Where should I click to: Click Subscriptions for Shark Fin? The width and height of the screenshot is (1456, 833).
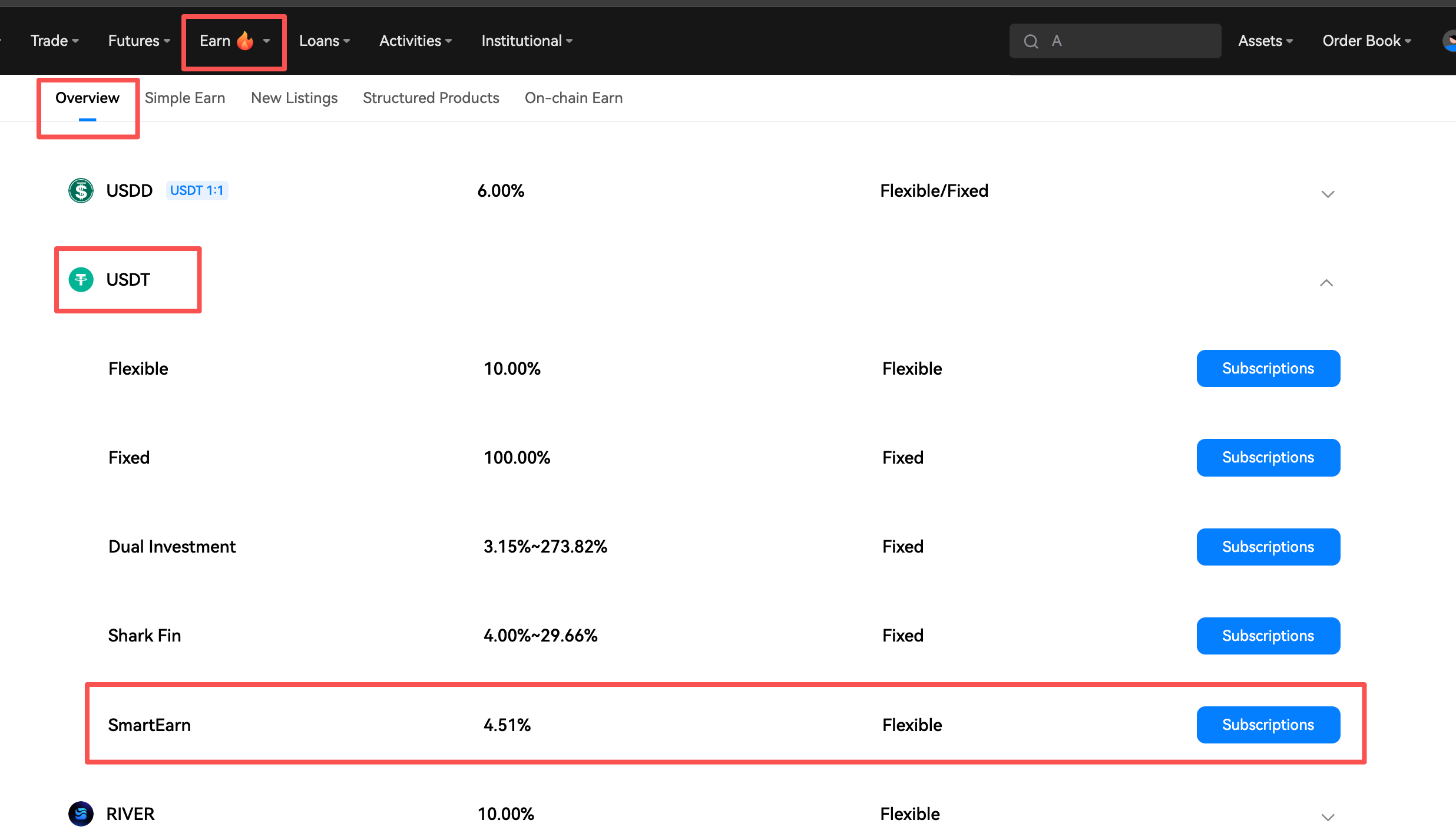1268,636
